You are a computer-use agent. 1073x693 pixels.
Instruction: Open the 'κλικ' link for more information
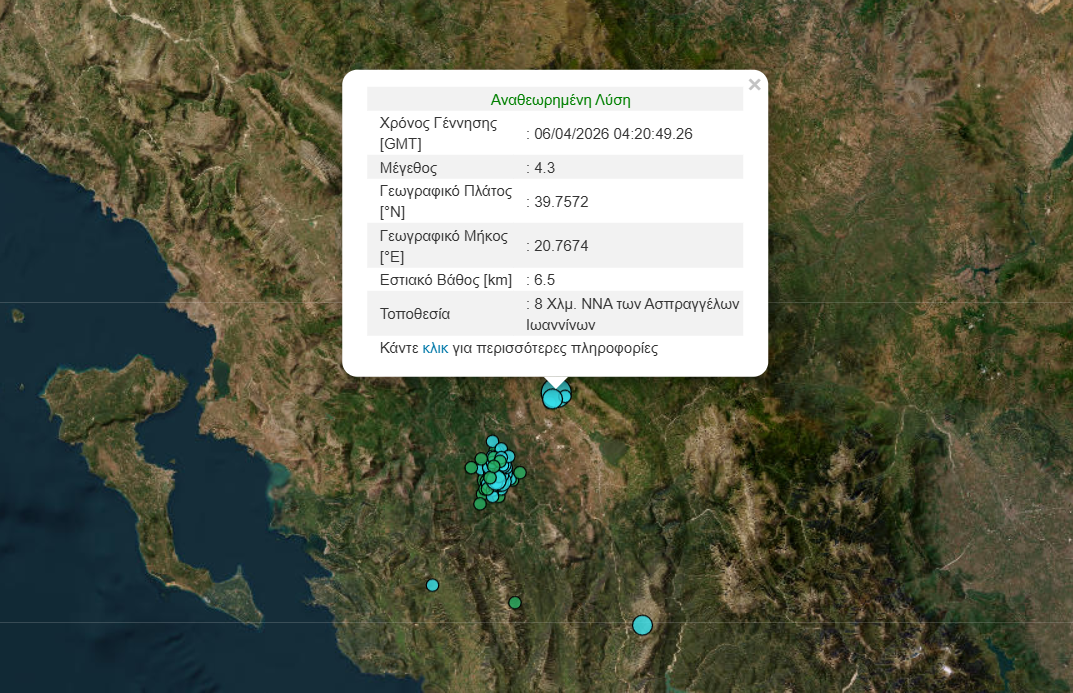435,348
